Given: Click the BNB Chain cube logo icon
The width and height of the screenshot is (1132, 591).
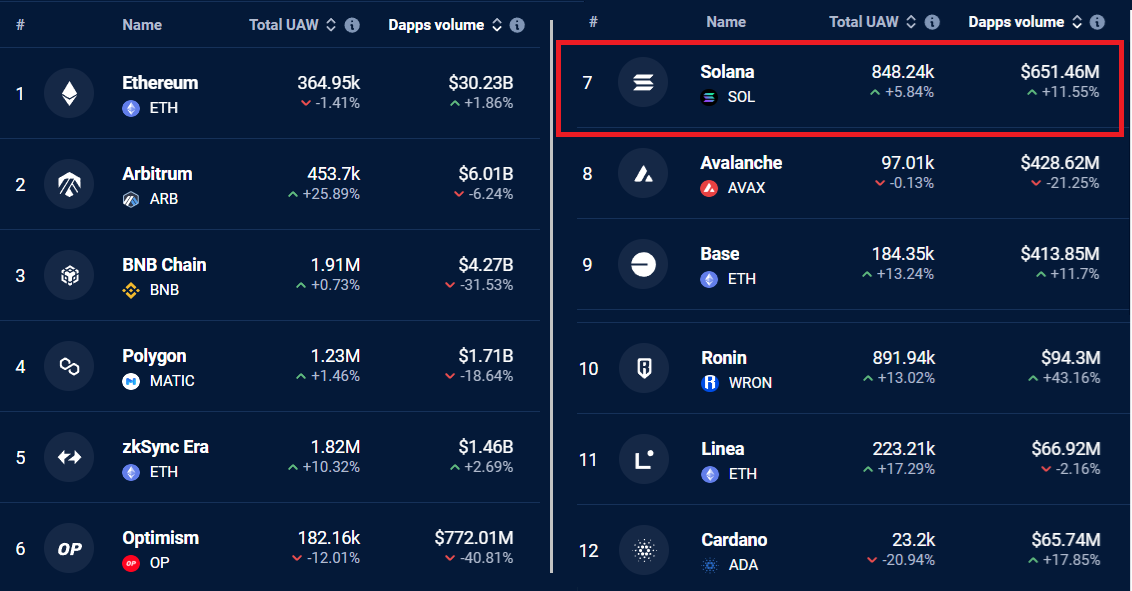Looking at the screenshot, I should [69, 275].
